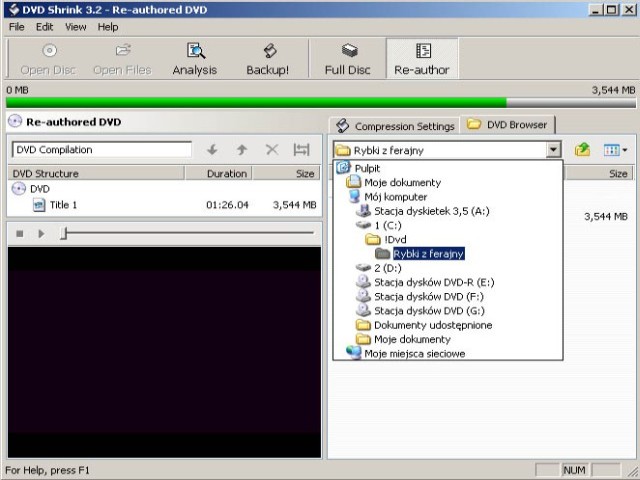Click the black video preview area

coord(164,352)
